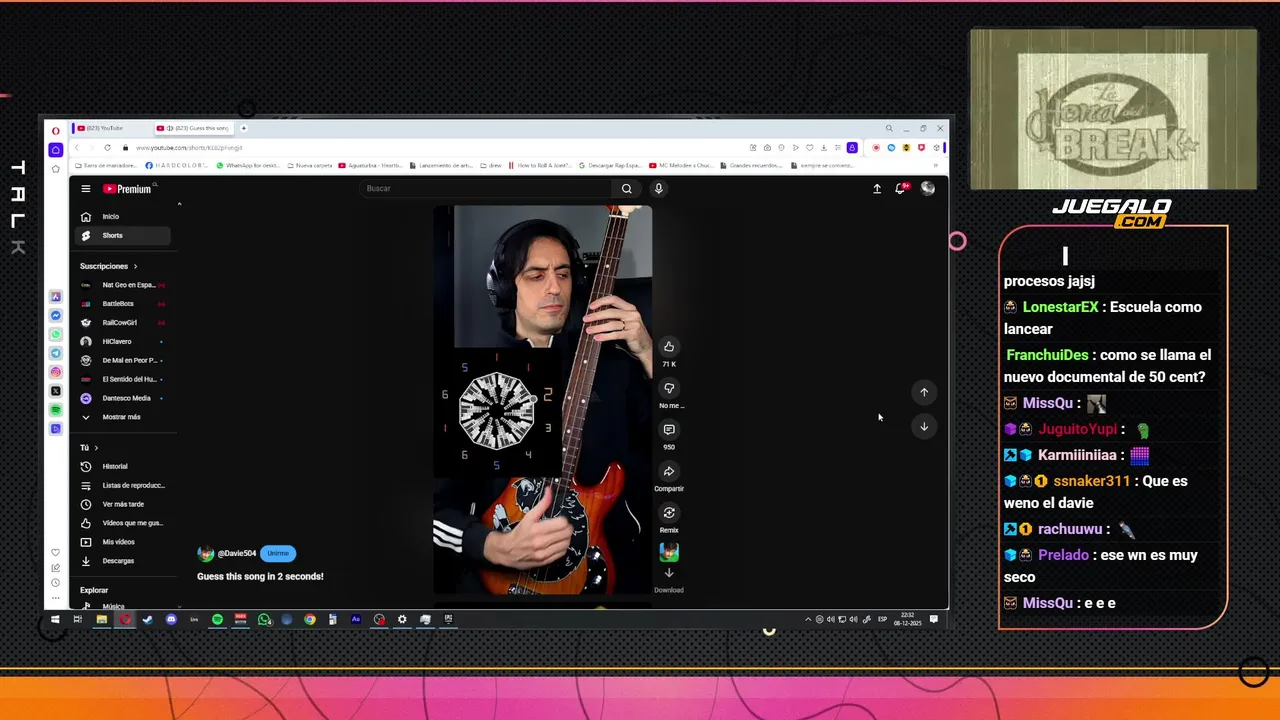The width and height of the screenshot is (1280, 720).
Task: Activate voice search microphone icon
Action: coord(658,188)
